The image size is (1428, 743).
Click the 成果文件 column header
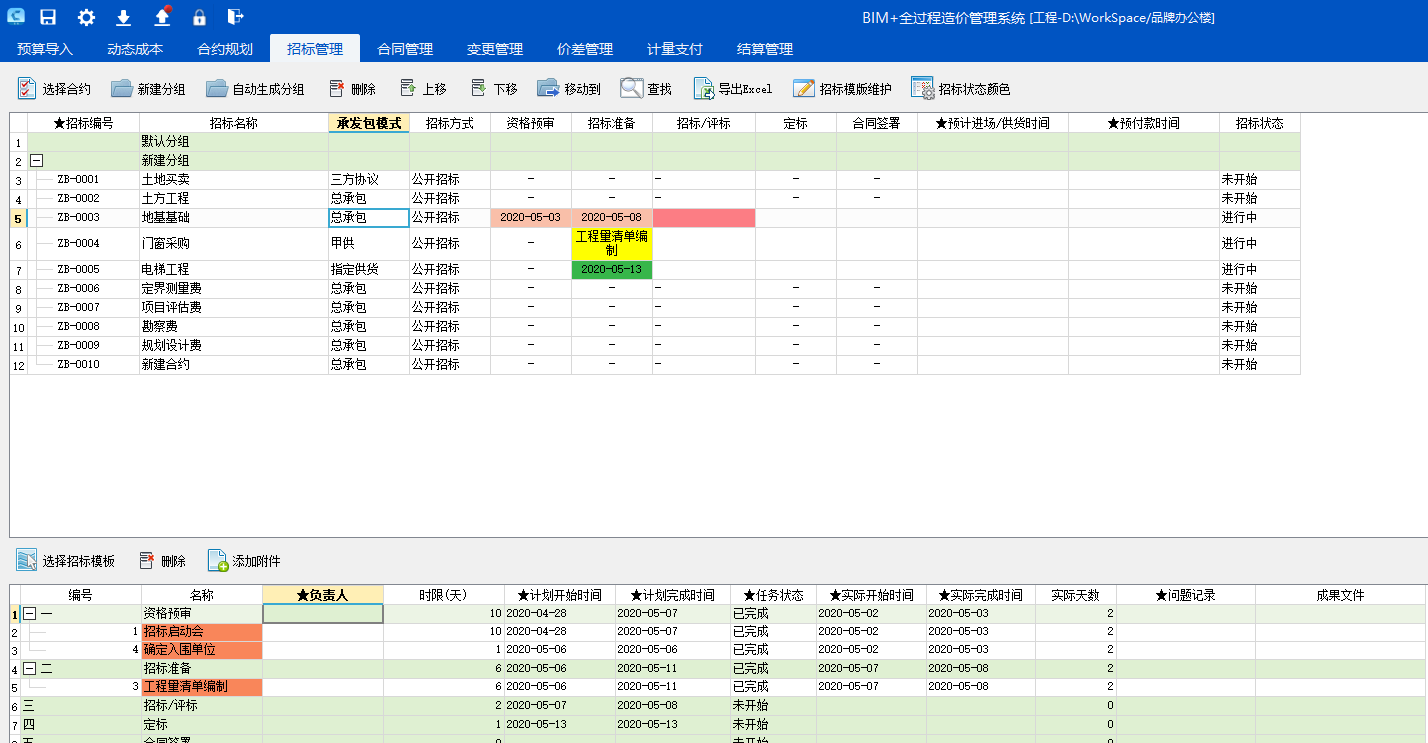(1340, 595)
